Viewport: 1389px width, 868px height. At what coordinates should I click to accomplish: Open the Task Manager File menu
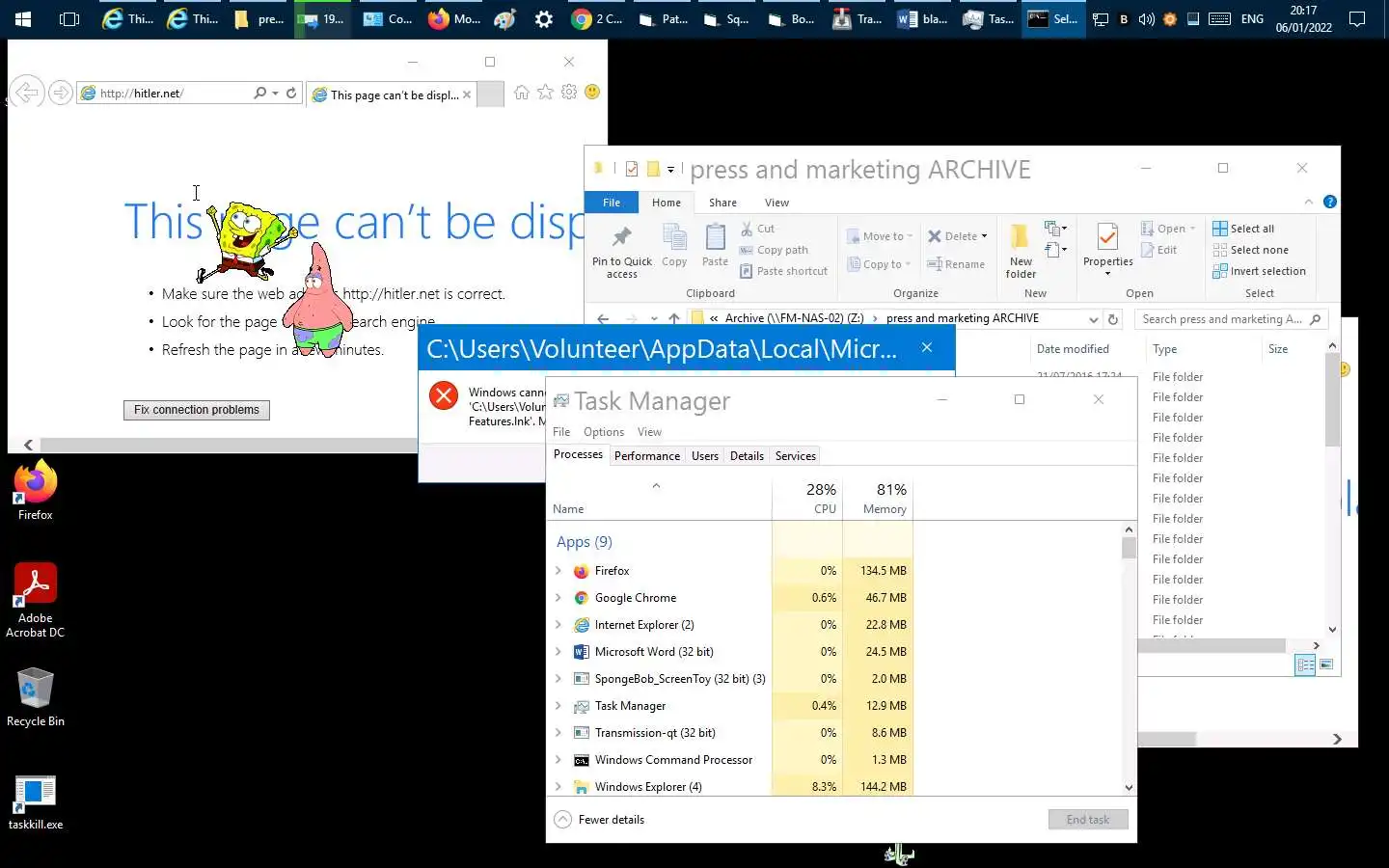coord(561,432)
